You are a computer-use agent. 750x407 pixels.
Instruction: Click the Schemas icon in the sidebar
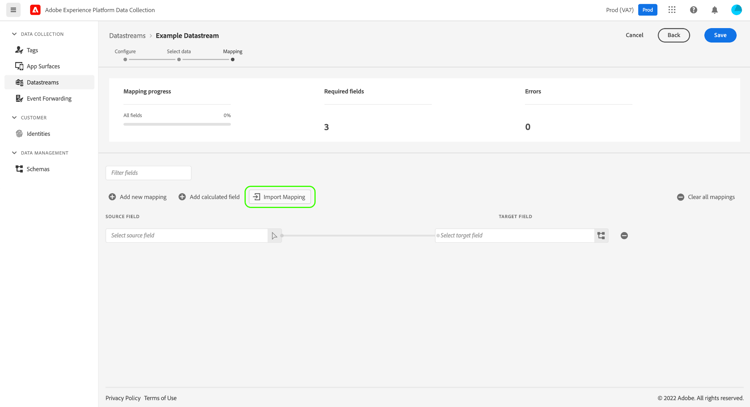coord(19,169)
